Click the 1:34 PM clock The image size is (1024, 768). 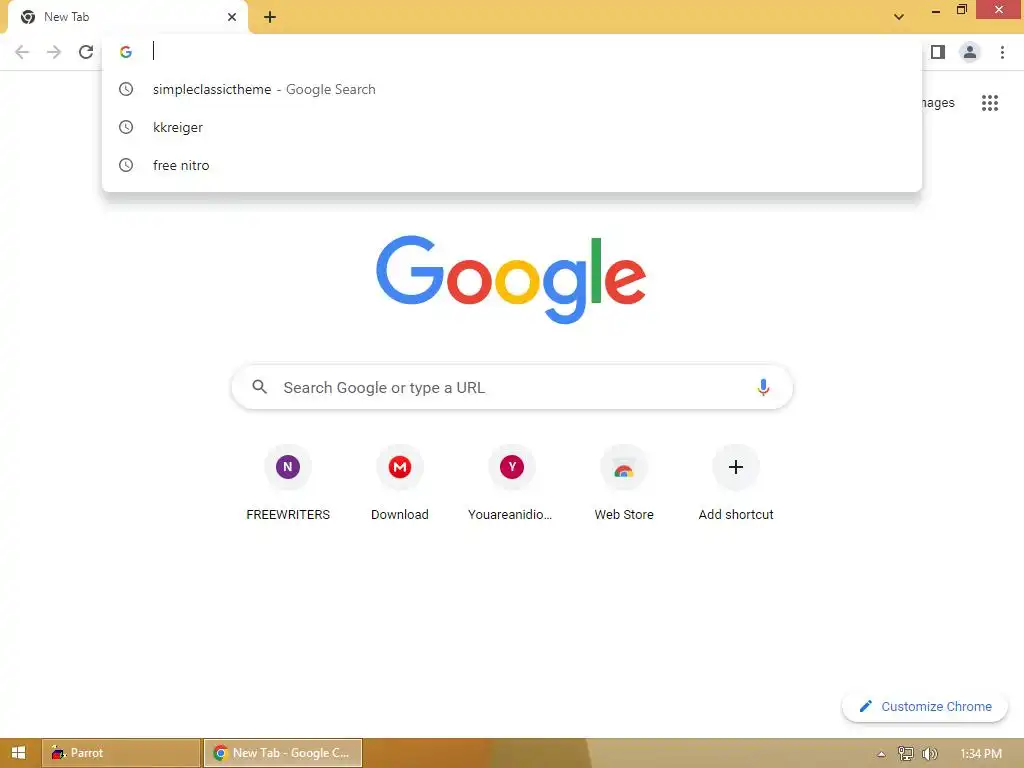[982, 754]
